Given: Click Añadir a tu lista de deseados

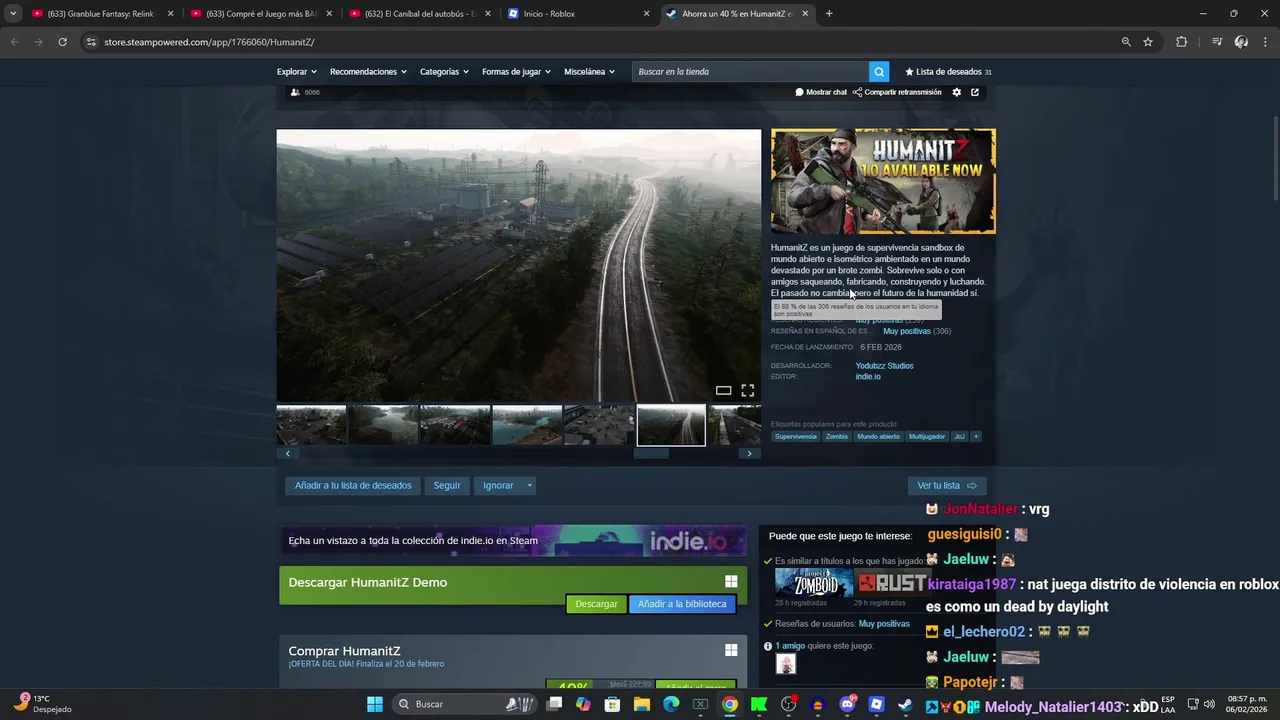Looking at the screenshot, I should [x=353, y=486].
